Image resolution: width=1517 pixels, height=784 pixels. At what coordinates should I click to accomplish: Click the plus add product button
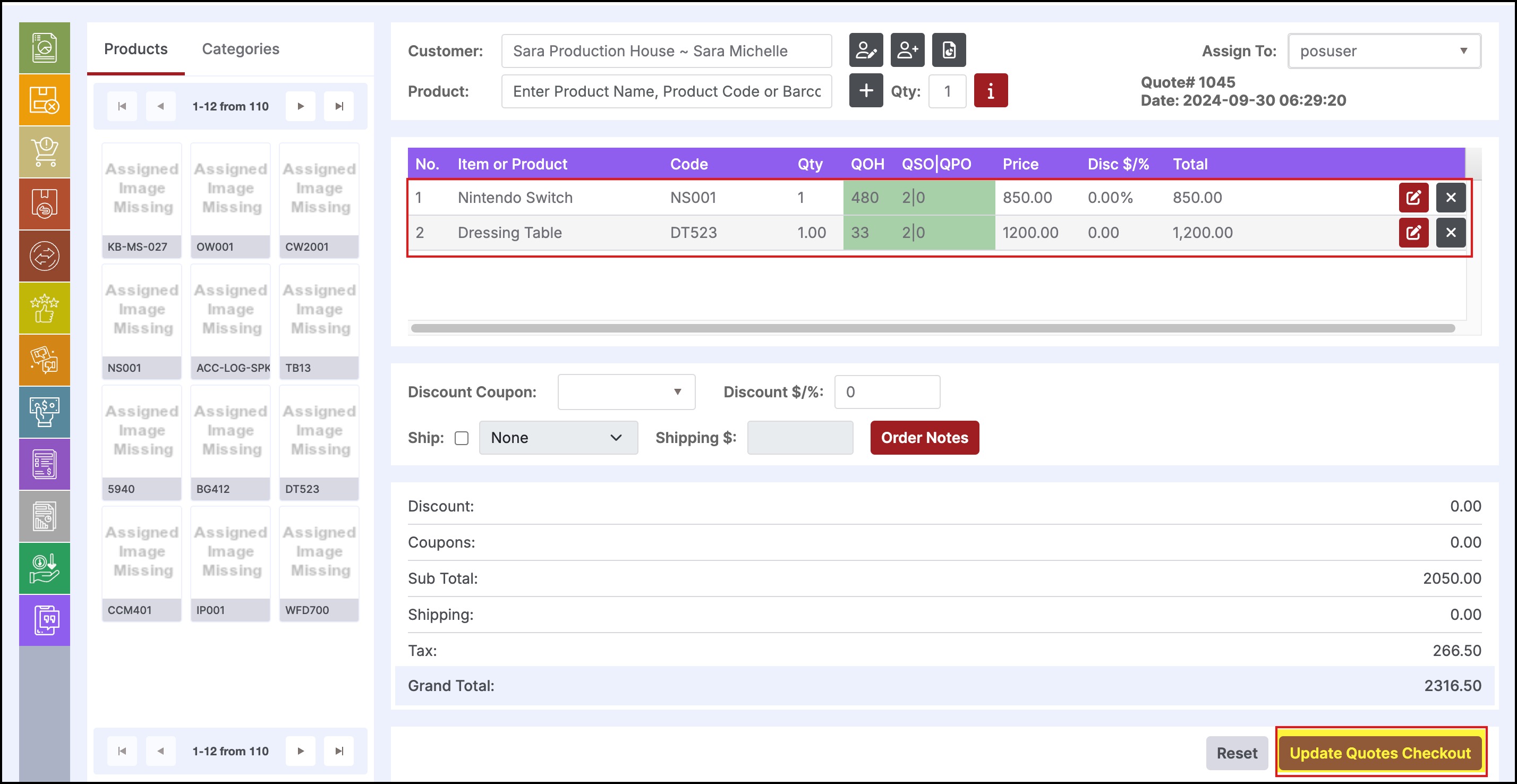point(866,91)
